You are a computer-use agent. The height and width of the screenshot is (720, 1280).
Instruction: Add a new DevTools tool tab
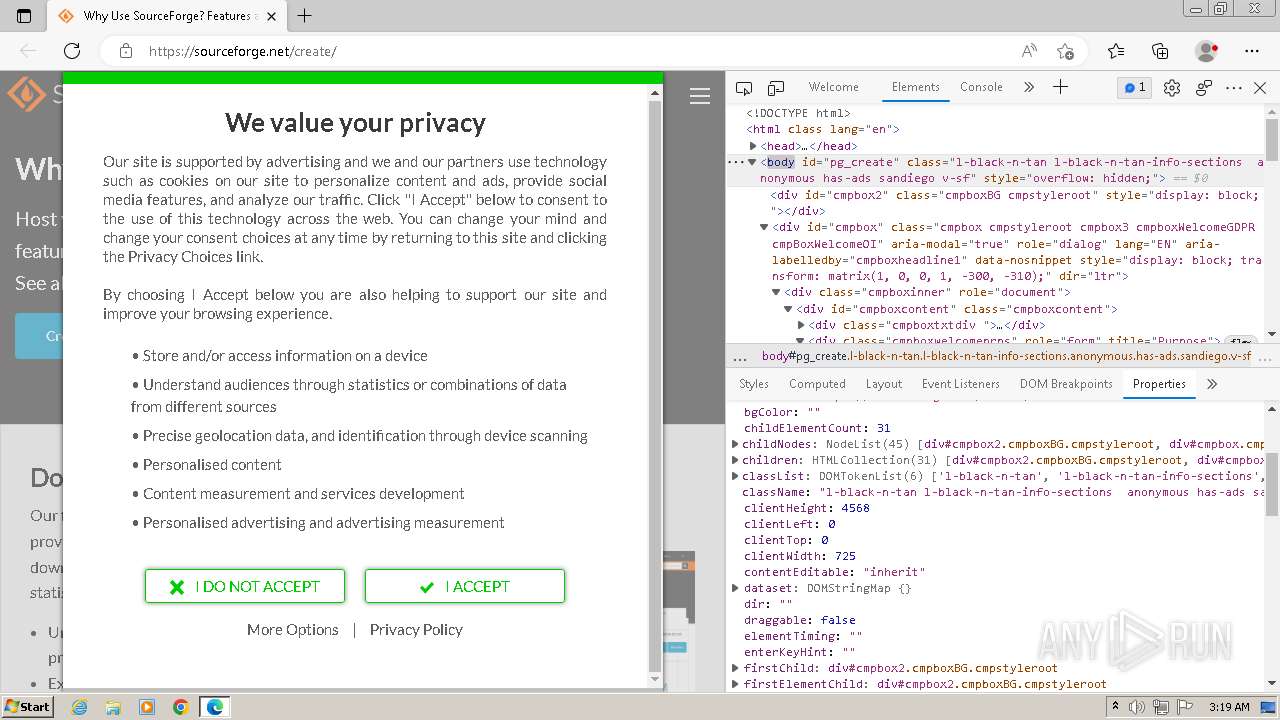coord(1061,87)
